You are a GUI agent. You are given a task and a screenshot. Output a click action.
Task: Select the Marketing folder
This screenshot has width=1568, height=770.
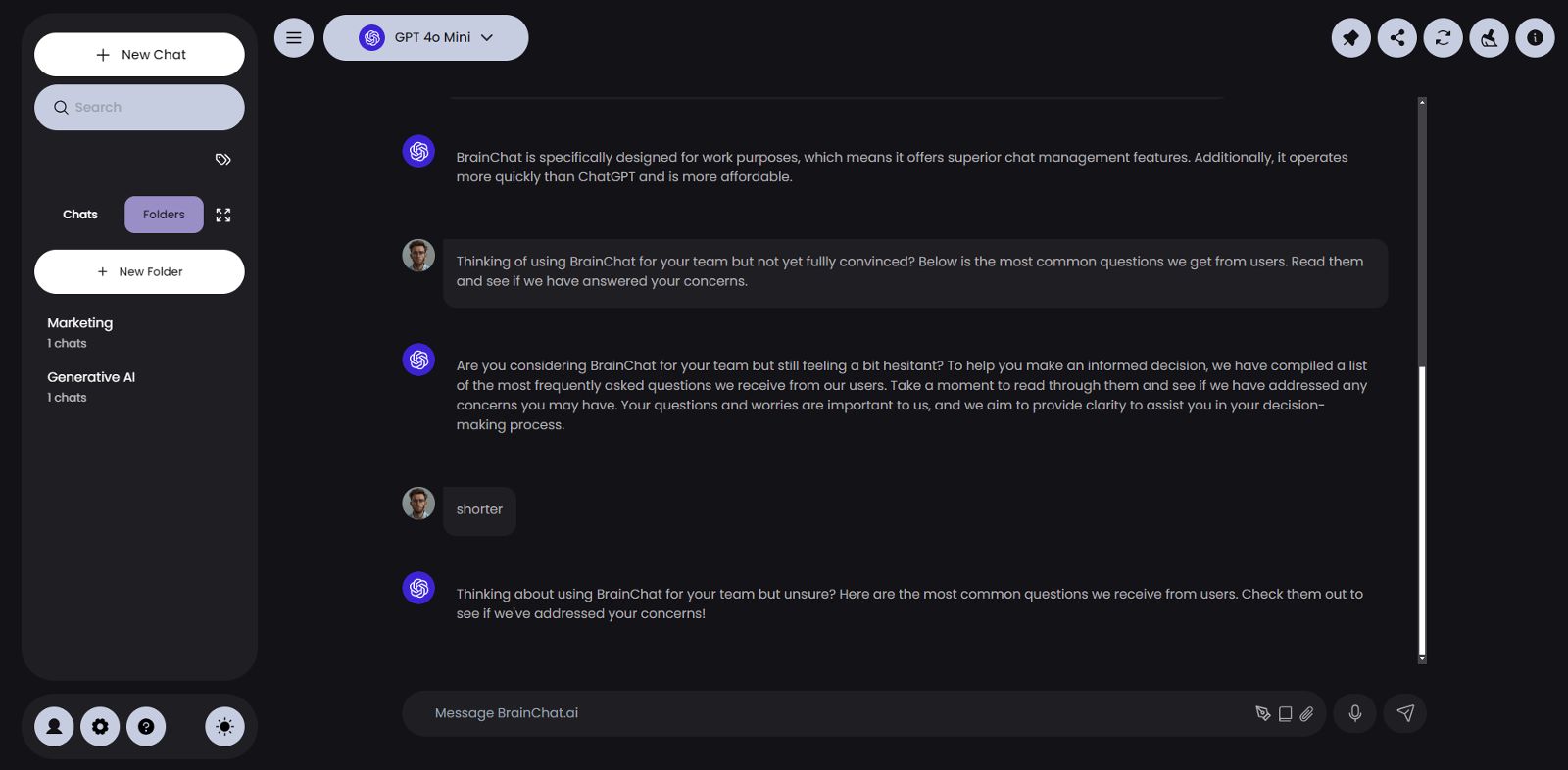click(80, 322)
